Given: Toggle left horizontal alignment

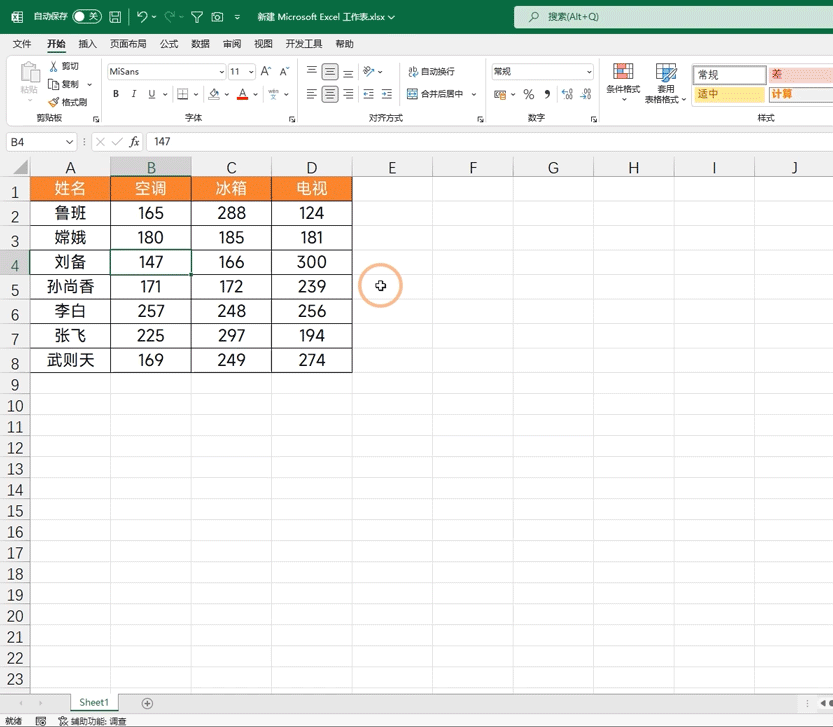Looking at the screenshot, I should [312, 94].
